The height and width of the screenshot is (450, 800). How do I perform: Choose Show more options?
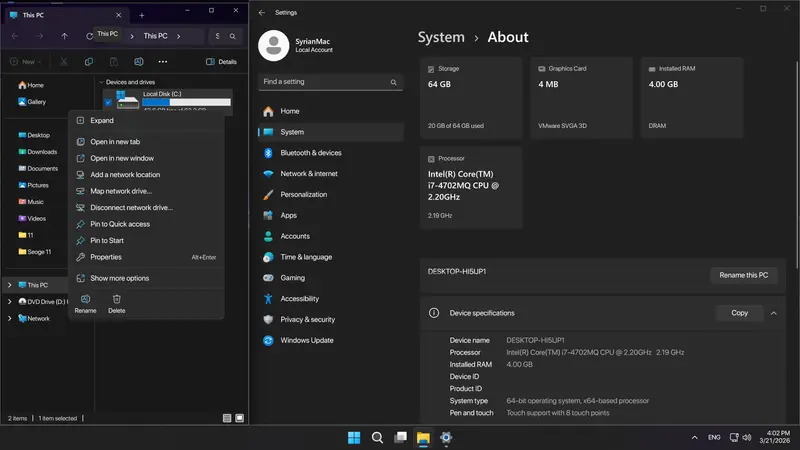click(146, 278)
